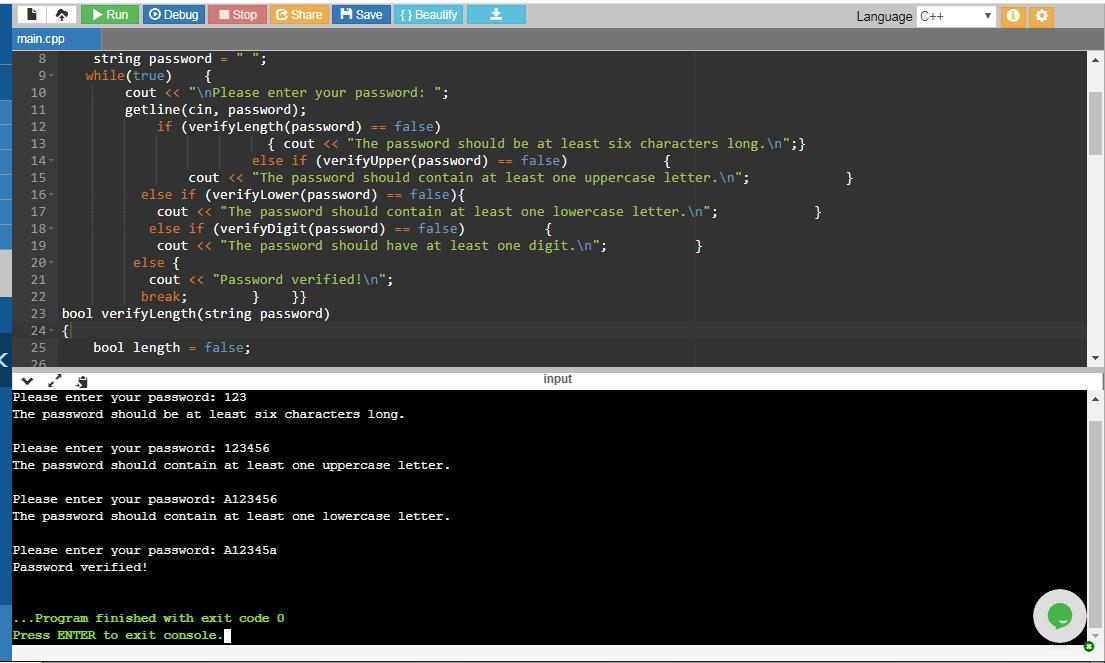Create a new file with the page icon
This screenshot has height=663, width=1105.
point(32,15)
